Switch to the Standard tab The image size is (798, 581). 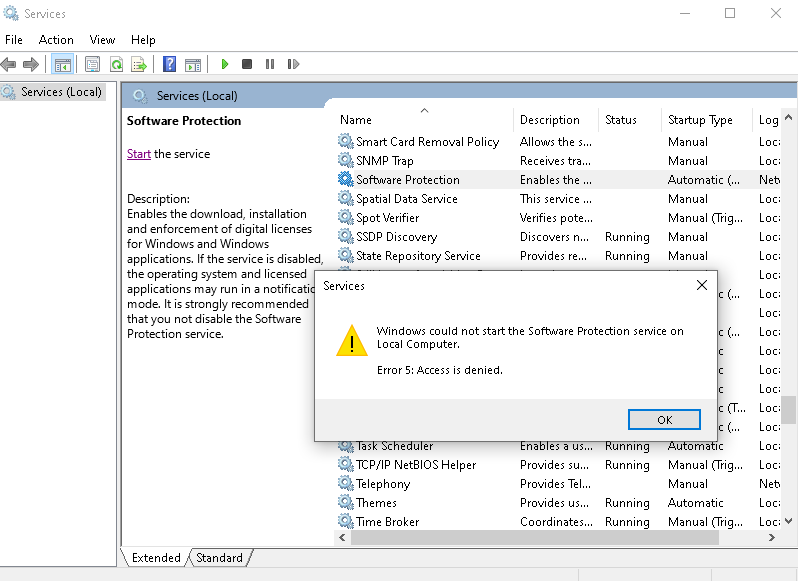pyautogui.click(x=219, y=558)
